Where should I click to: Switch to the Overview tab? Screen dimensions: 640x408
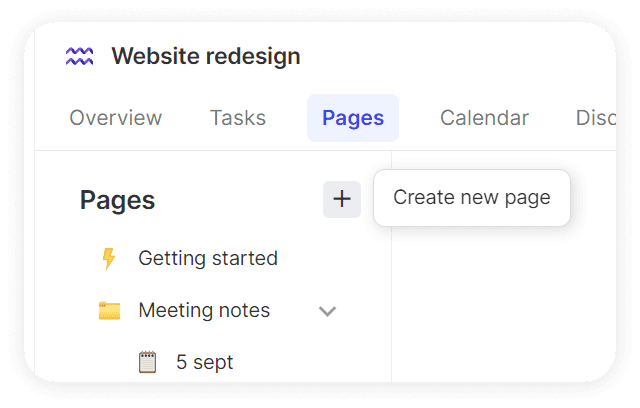pos(115,118)
